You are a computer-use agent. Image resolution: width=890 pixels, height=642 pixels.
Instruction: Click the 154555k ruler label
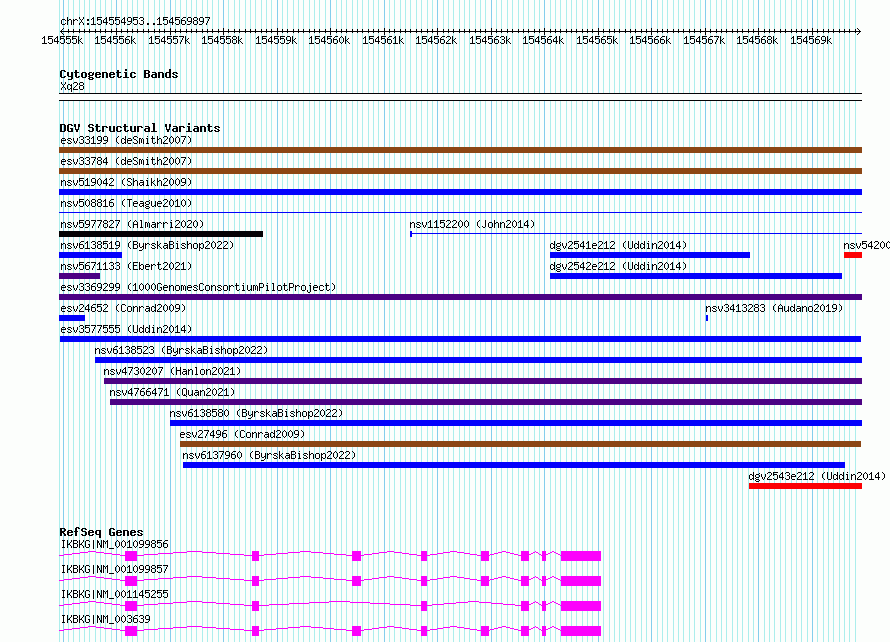(62, 40)
